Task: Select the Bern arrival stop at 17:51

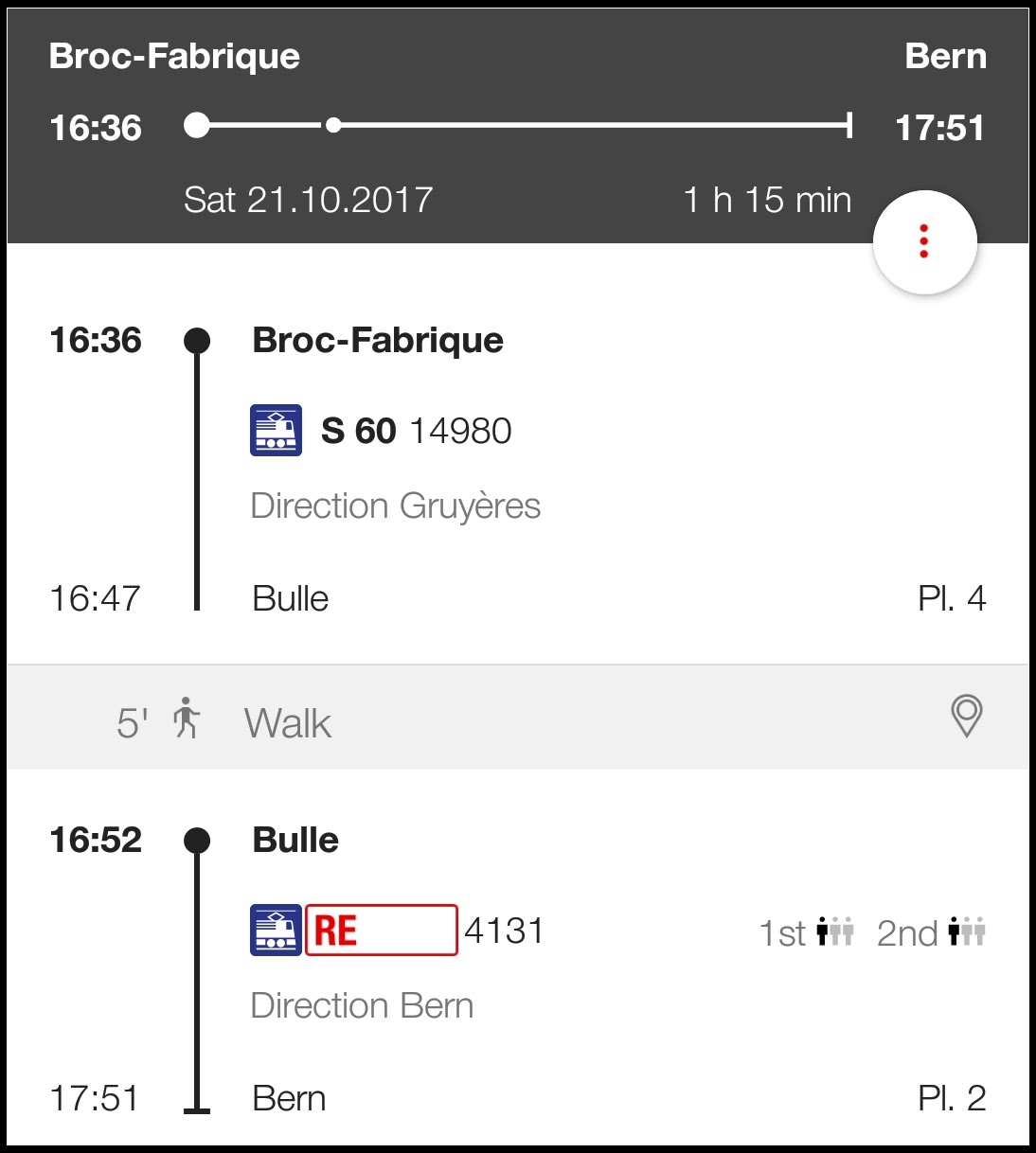Action: pyautogui.click(x=289, y=1099)
